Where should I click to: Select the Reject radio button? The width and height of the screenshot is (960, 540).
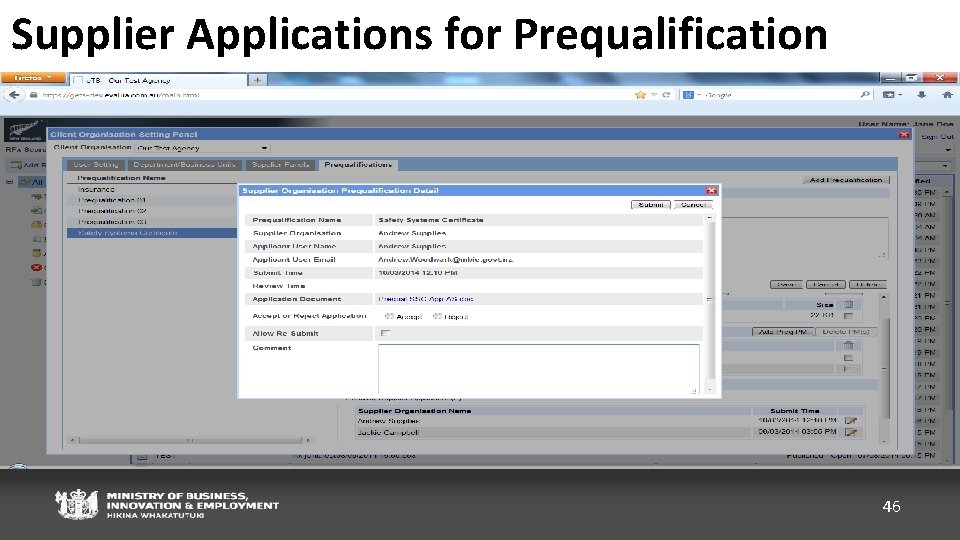coord(437,317)
